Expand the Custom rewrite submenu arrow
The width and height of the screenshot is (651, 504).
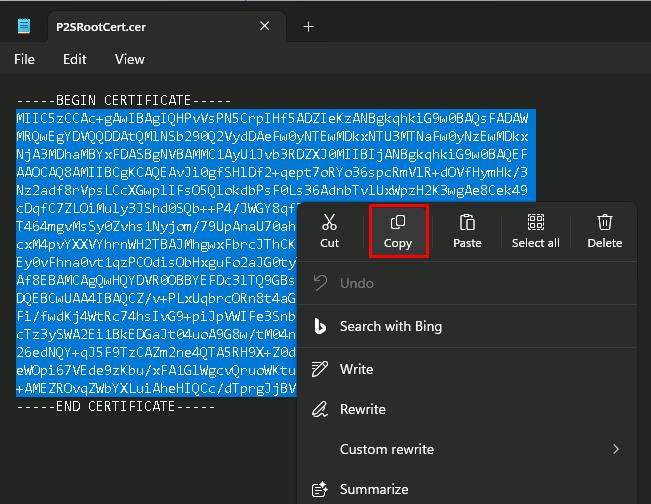pyautogui.click(x=616, y=449)
